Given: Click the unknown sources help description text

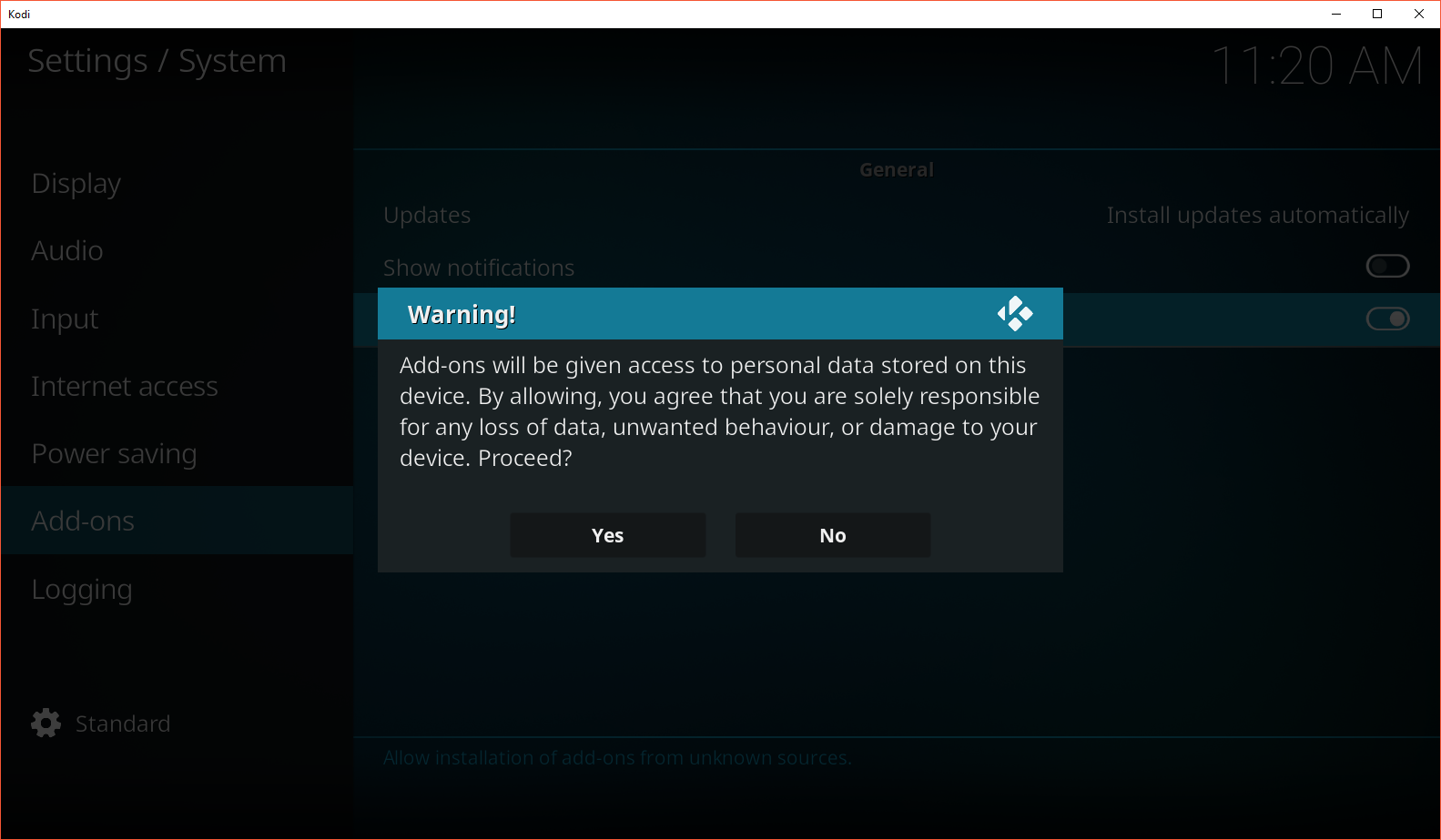Looking at the screenshot, I should (617, 758).
